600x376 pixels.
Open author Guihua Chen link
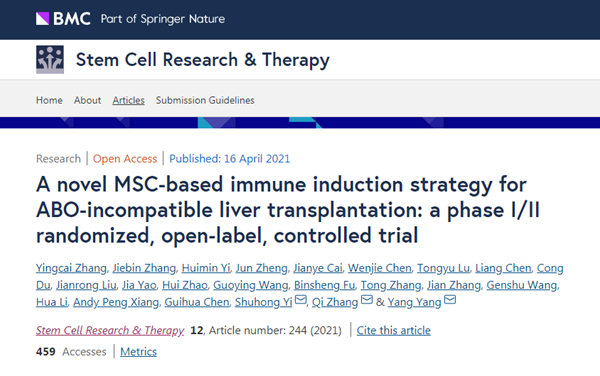197,302
